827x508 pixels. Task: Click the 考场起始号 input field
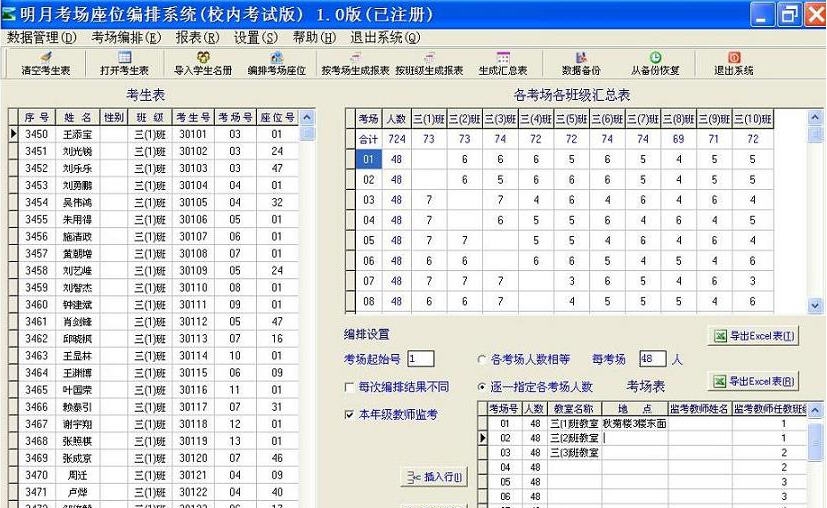click(421, 359)
